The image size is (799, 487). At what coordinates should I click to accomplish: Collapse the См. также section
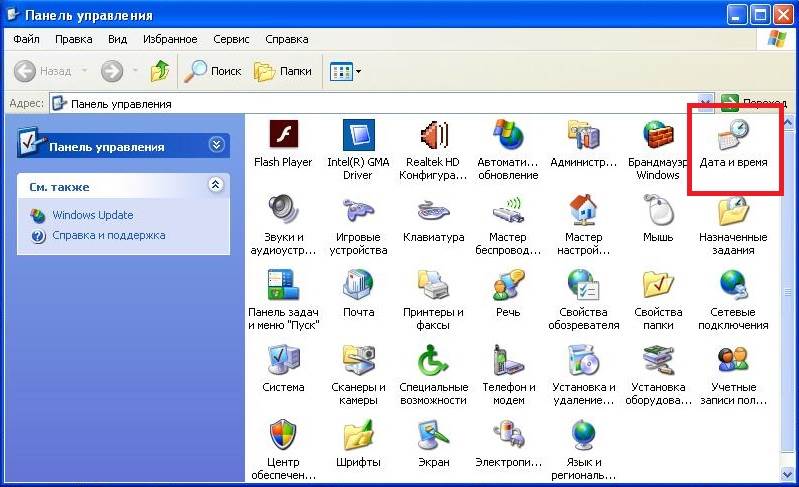[x=215, y=185]
